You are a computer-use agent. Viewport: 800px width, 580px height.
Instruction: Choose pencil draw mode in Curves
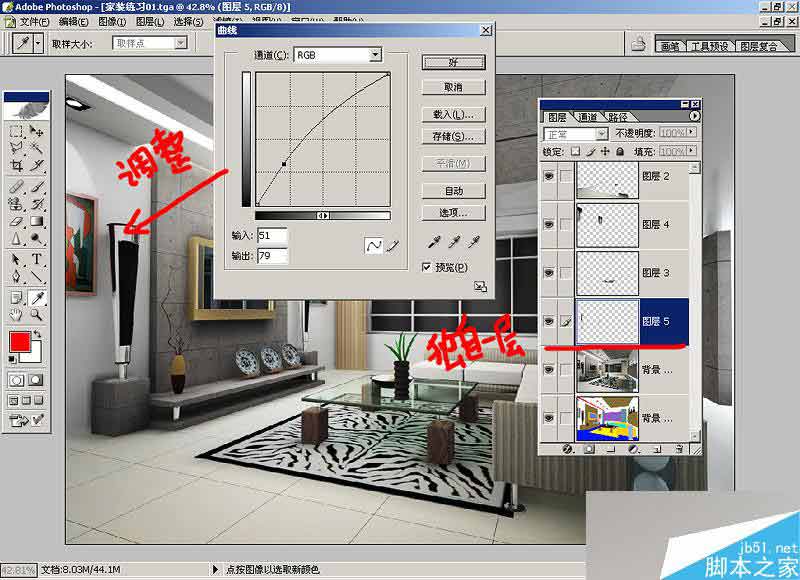click(392, 246)
